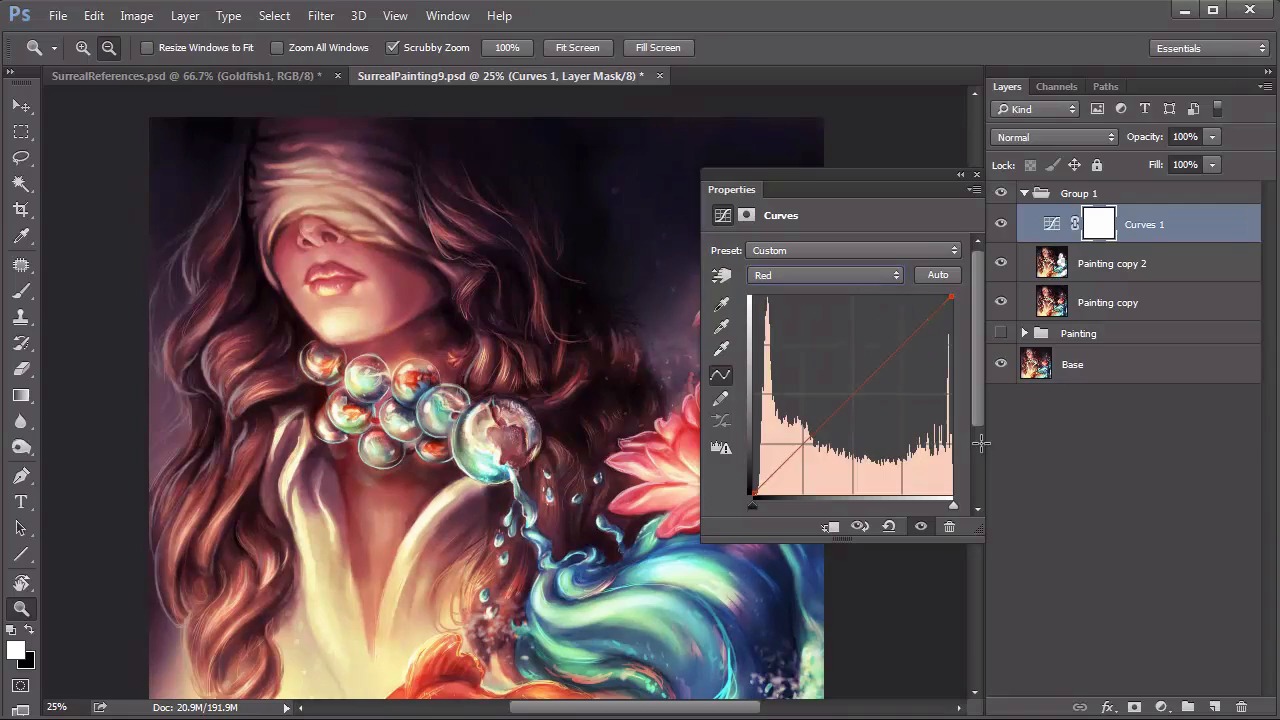Add new adjustment layer icon in Layers panel
The height and width of the screenshot is (720, 1280).
1161,707
